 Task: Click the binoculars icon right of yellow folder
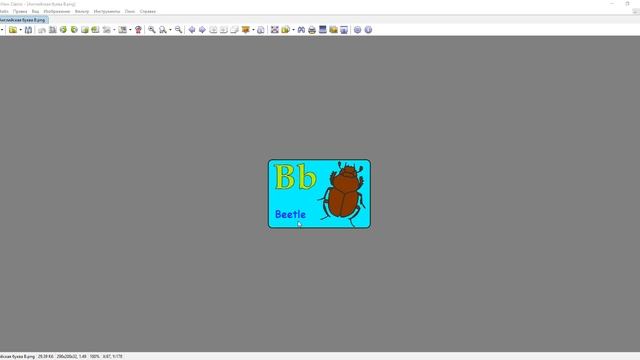coord(301,30)
